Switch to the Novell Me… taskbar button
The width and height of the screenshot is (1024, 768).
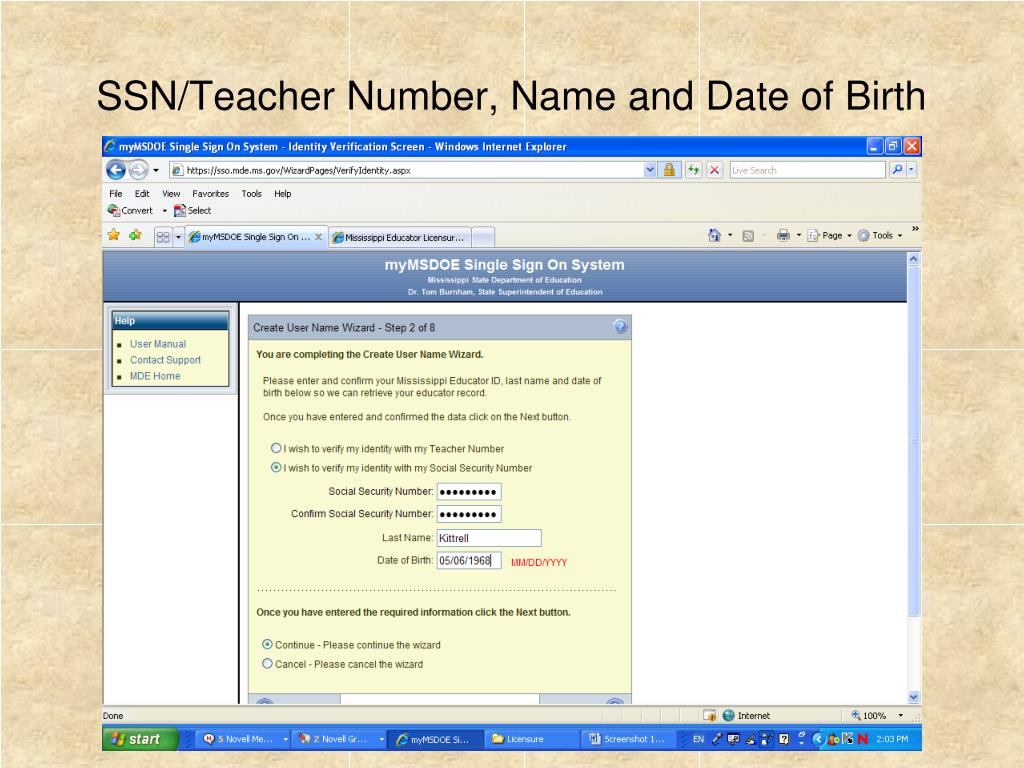(x=242, y=739)
